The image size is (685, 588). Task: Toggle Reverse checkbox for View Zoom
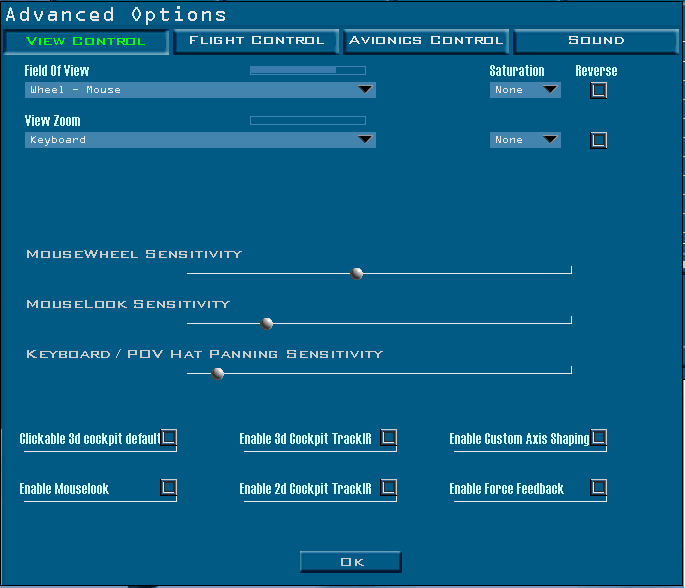[x=599, y=140]
